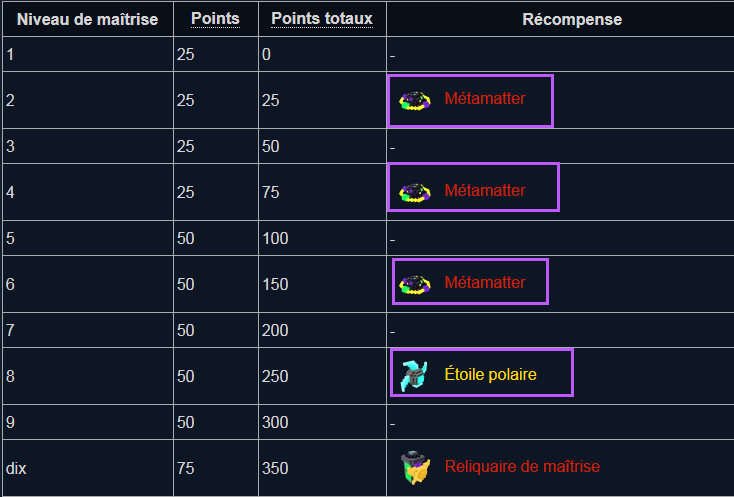The image size is (734, 497).
Task: Click the Récompense column header
Action: [572, 19]
